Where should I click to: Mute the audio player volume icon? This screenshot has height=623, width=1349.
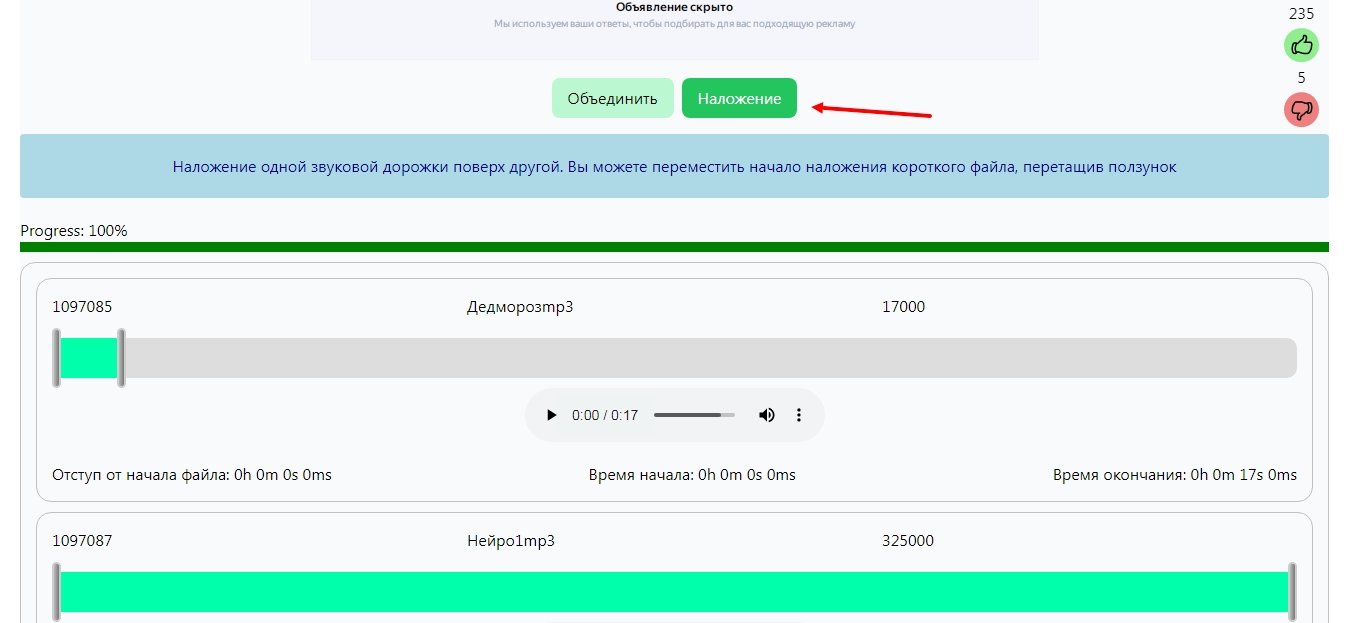766,414
